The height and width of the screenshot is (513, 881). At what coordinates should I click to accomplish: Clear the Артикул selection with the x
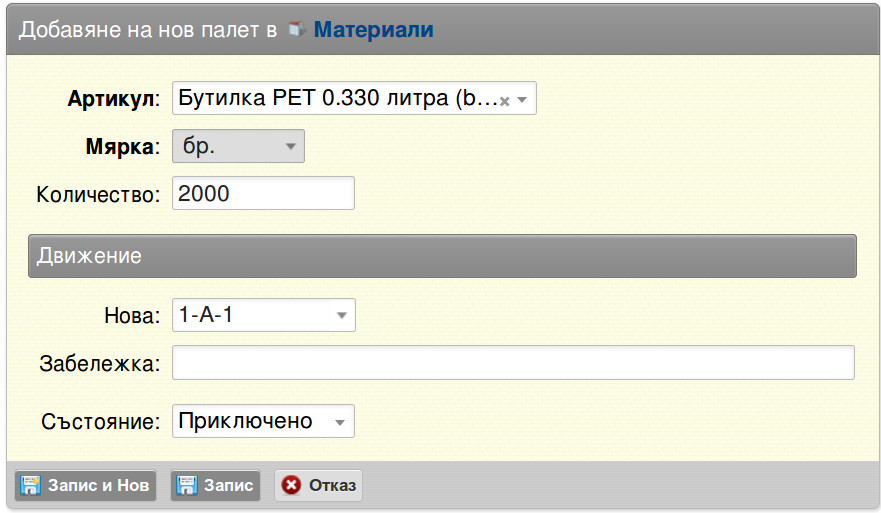point(505,101)
